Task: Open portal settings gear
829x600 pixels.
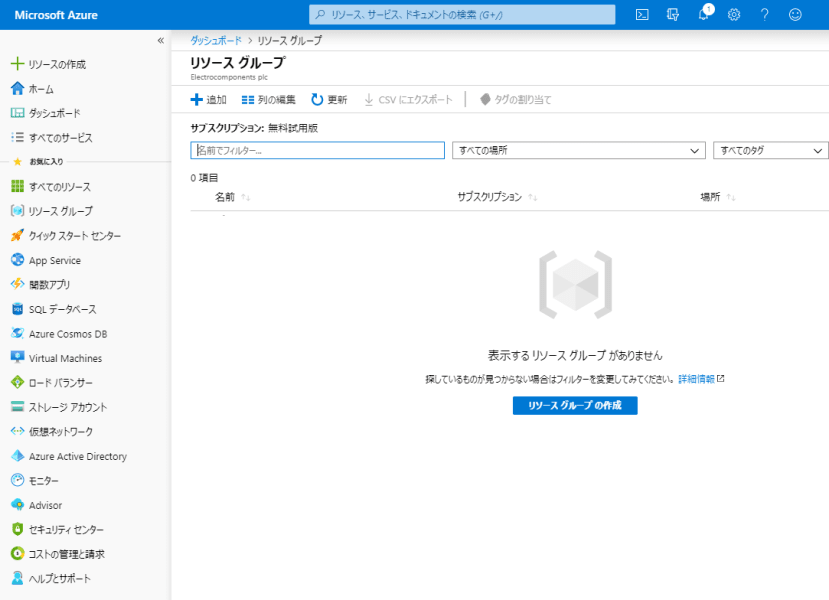Action: [734, 15]
